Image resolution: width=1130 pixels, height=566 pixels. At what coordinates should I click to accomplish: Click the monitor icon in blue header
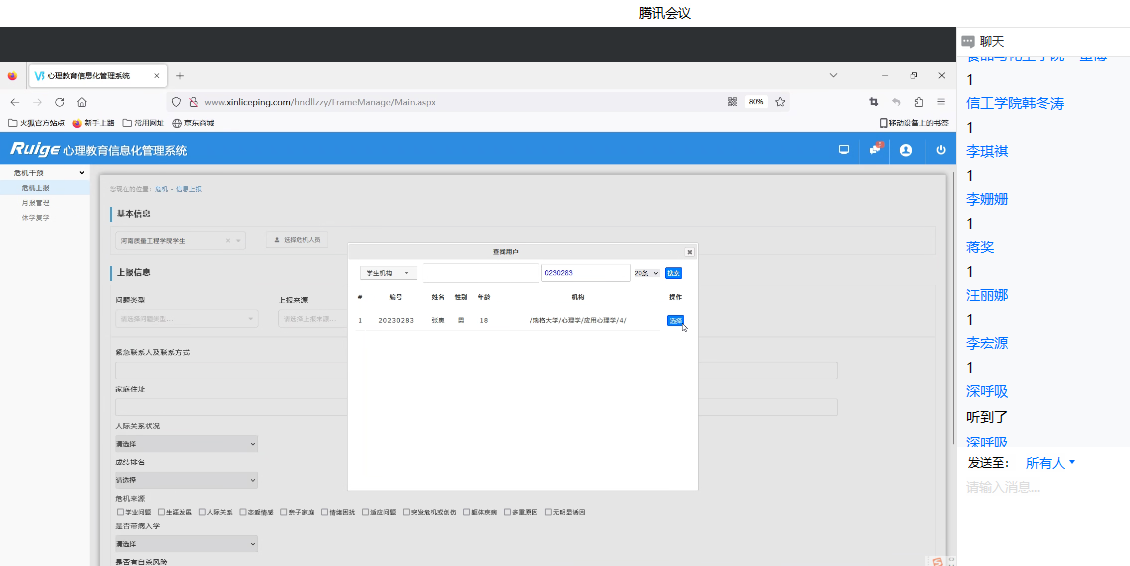(x=844, y=150)
